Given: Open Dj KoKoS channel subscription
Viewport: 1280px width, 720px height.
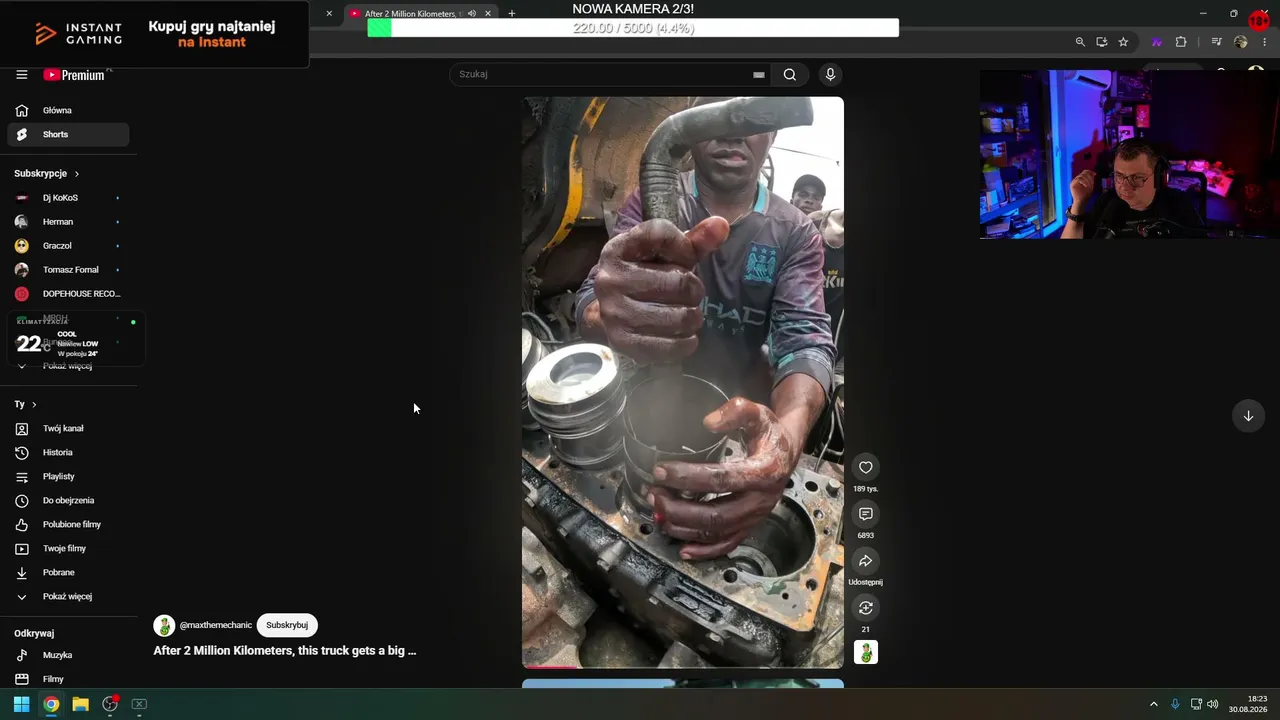Looking at the screenshot, I should [68, 198].
